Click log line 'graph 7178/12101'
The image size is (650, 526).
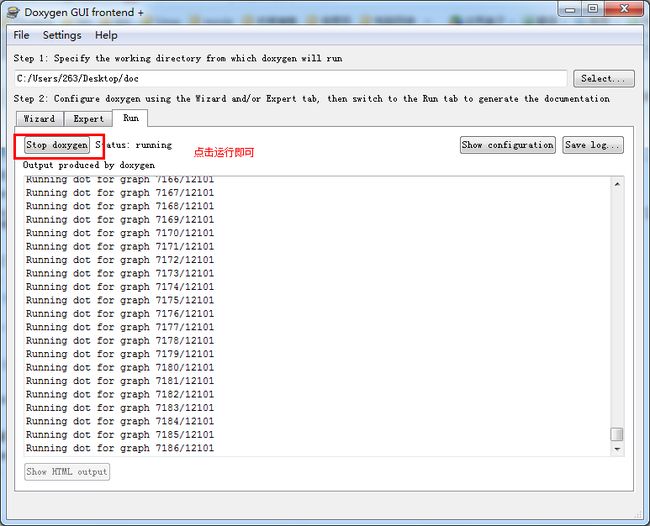[120, 341]
